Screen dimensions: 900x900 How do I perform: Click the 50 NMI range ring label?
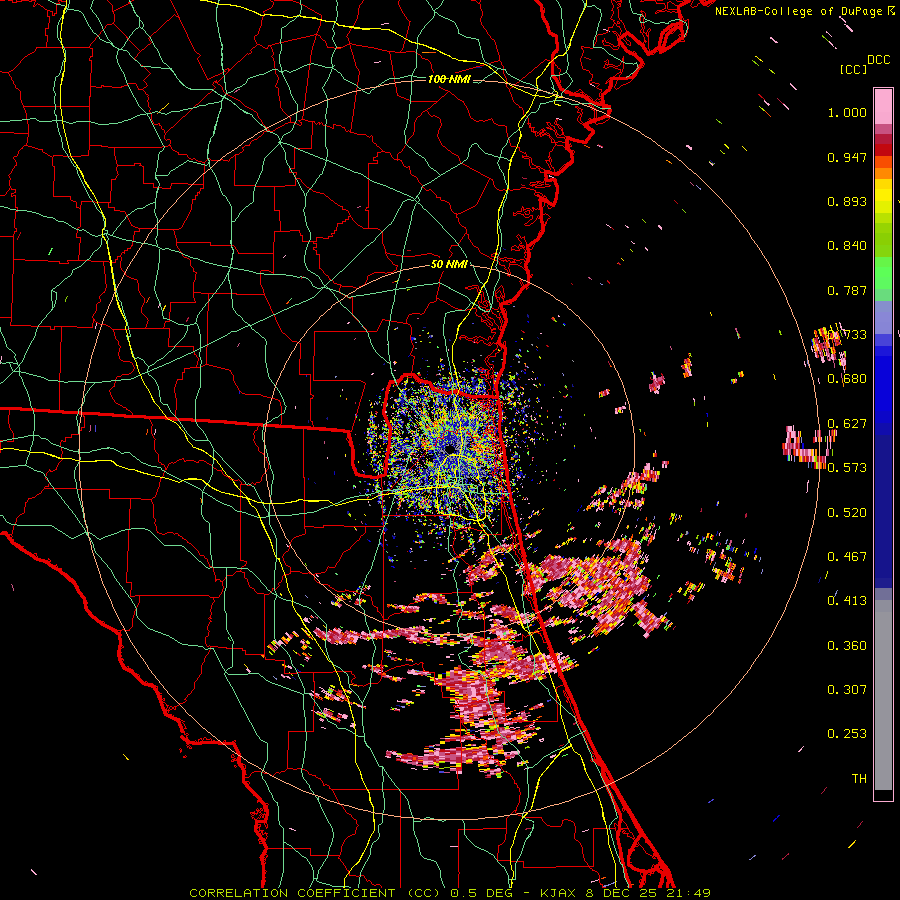[x=449, y=264]
